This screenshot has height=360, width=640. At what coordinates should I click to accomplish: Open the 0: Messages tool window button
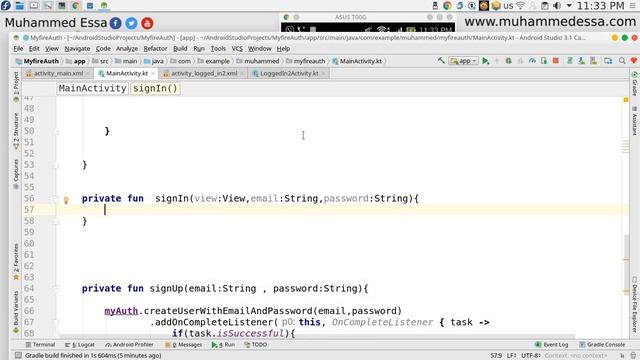coord(183,344)
